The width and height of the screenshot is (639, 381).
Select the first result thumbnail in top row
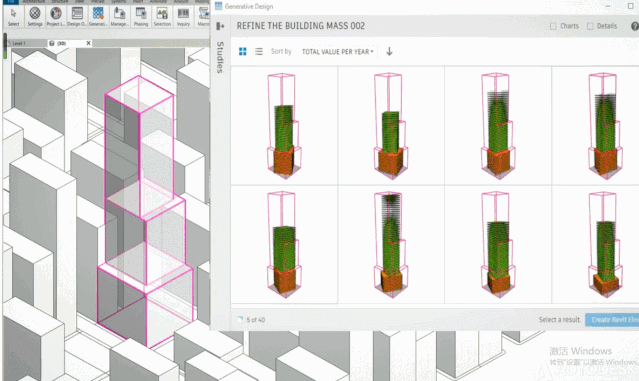click(x=284, y=126)
